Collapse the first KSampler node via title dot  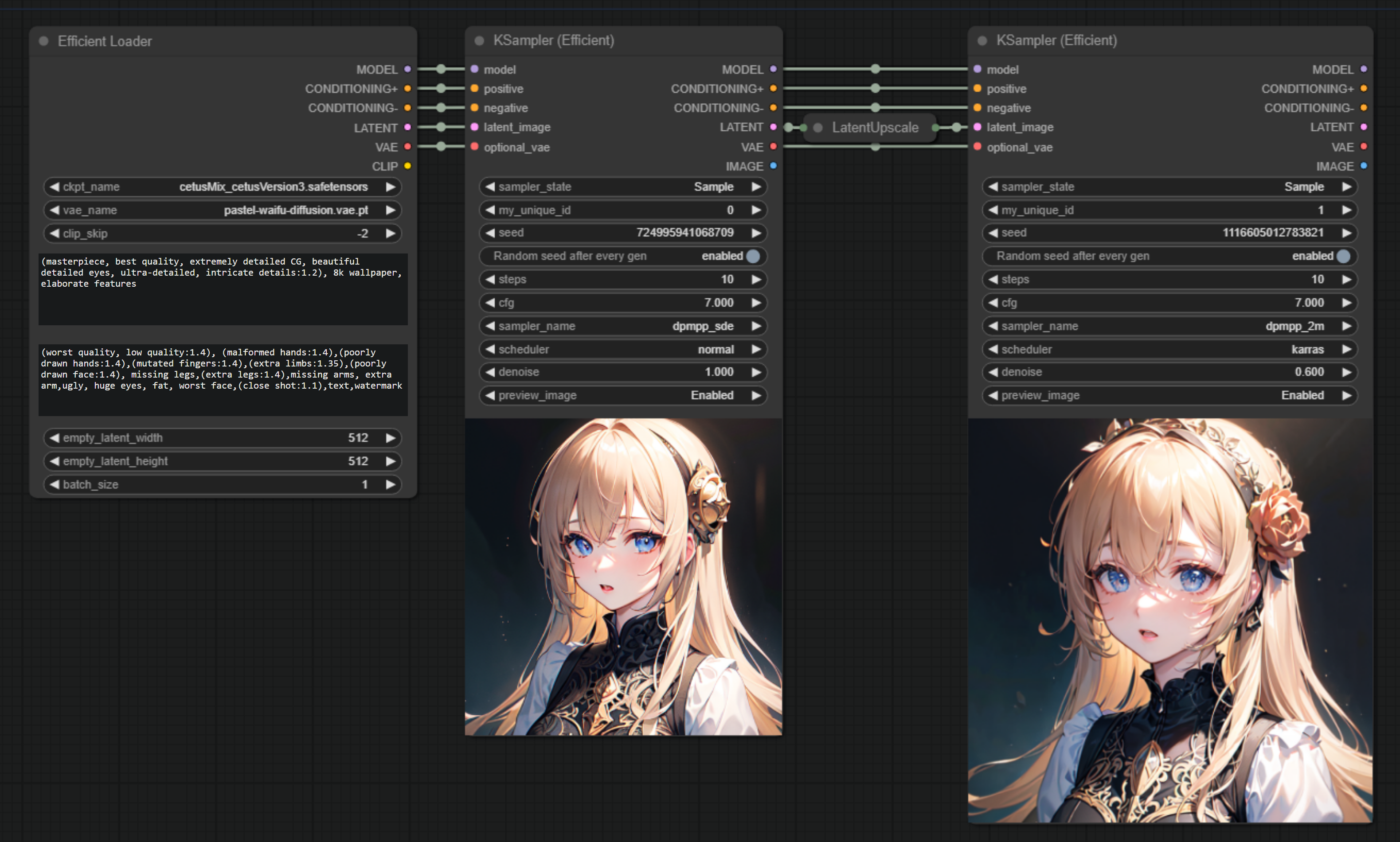(479, 40)
